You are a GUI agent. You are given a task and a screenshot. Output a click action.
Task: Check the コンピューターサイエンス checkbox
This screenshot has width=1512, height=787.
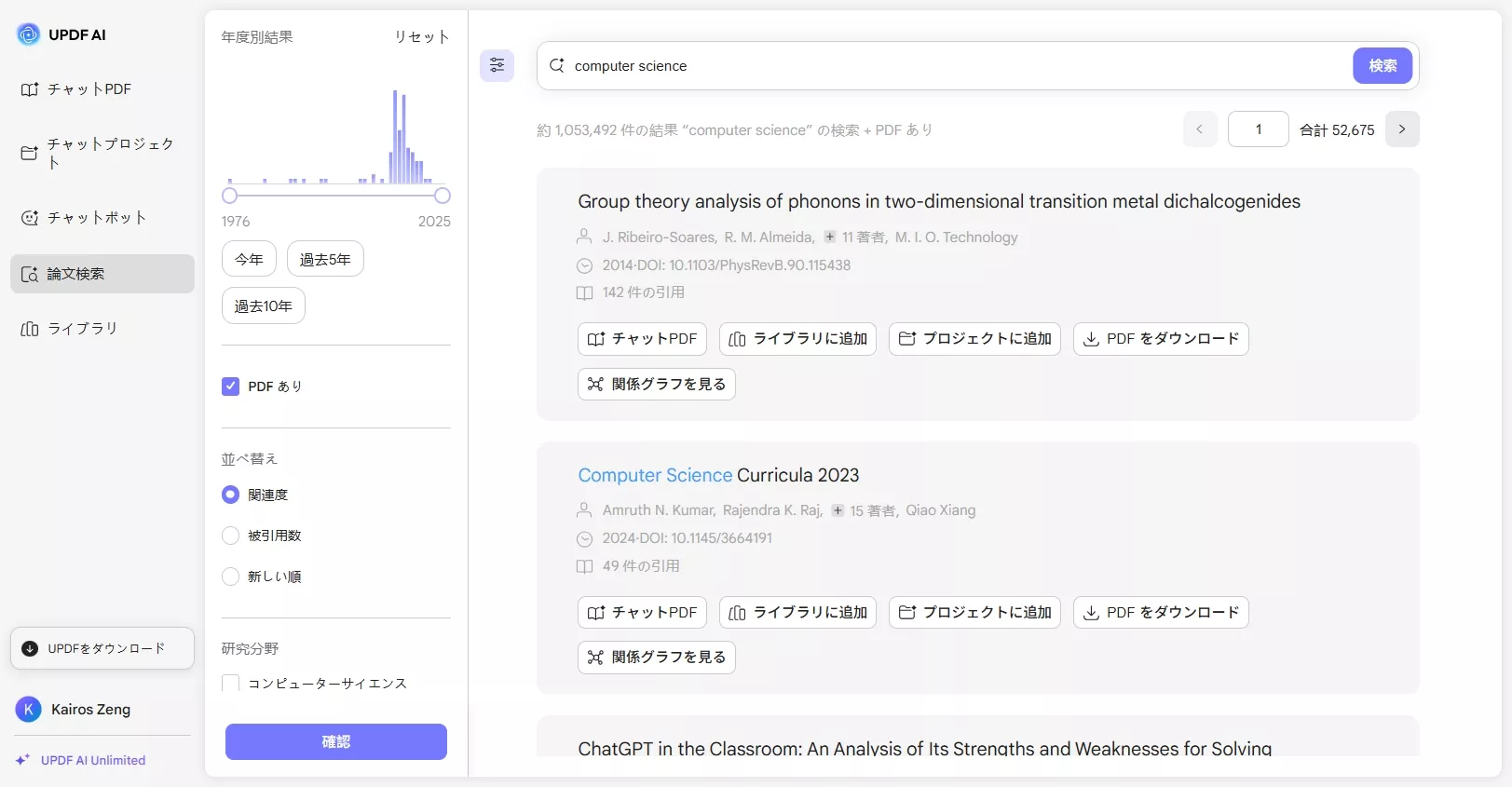230,684
